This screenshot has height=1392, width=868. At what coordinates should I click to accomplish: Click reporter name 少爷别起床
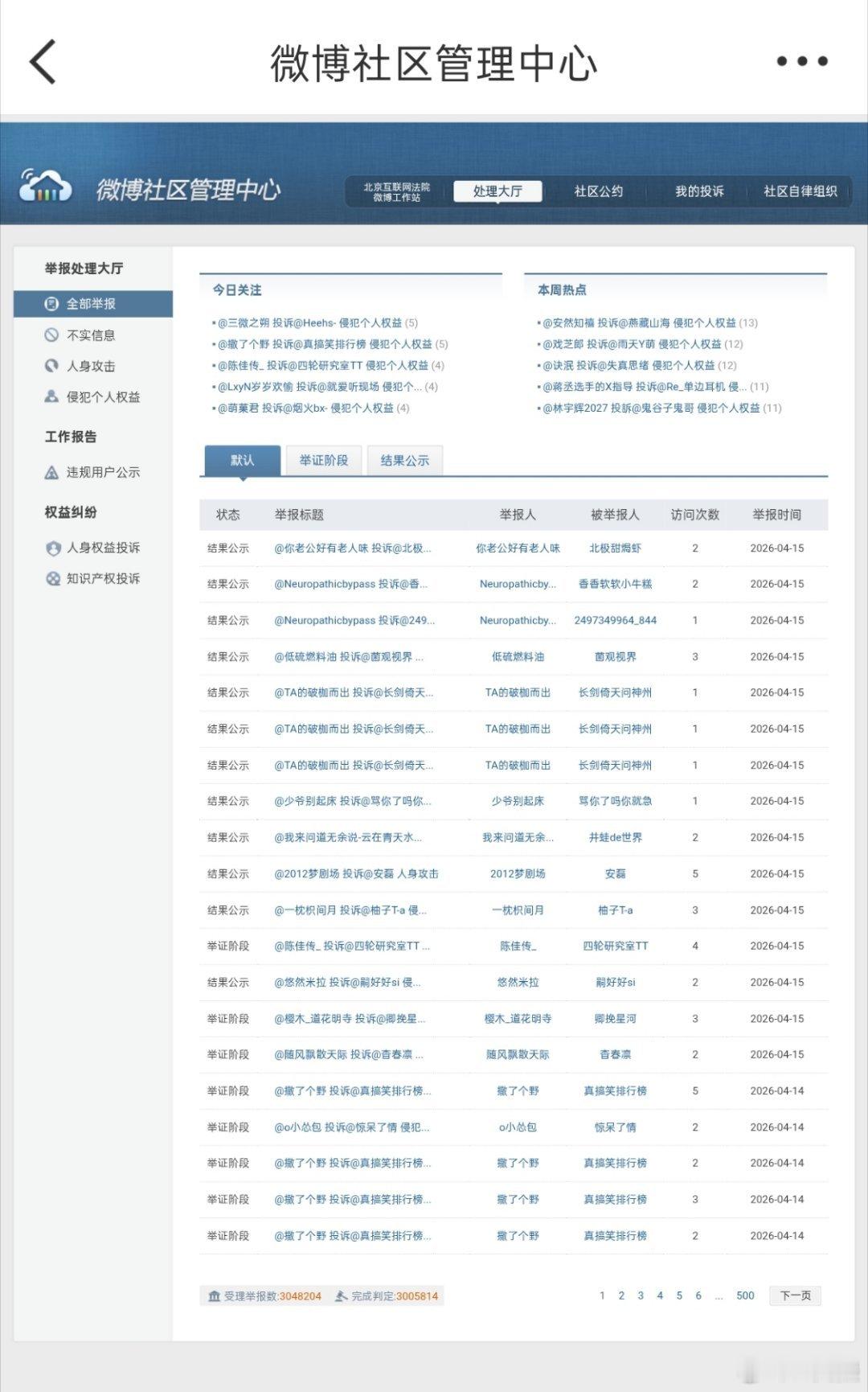click(518, 801)
